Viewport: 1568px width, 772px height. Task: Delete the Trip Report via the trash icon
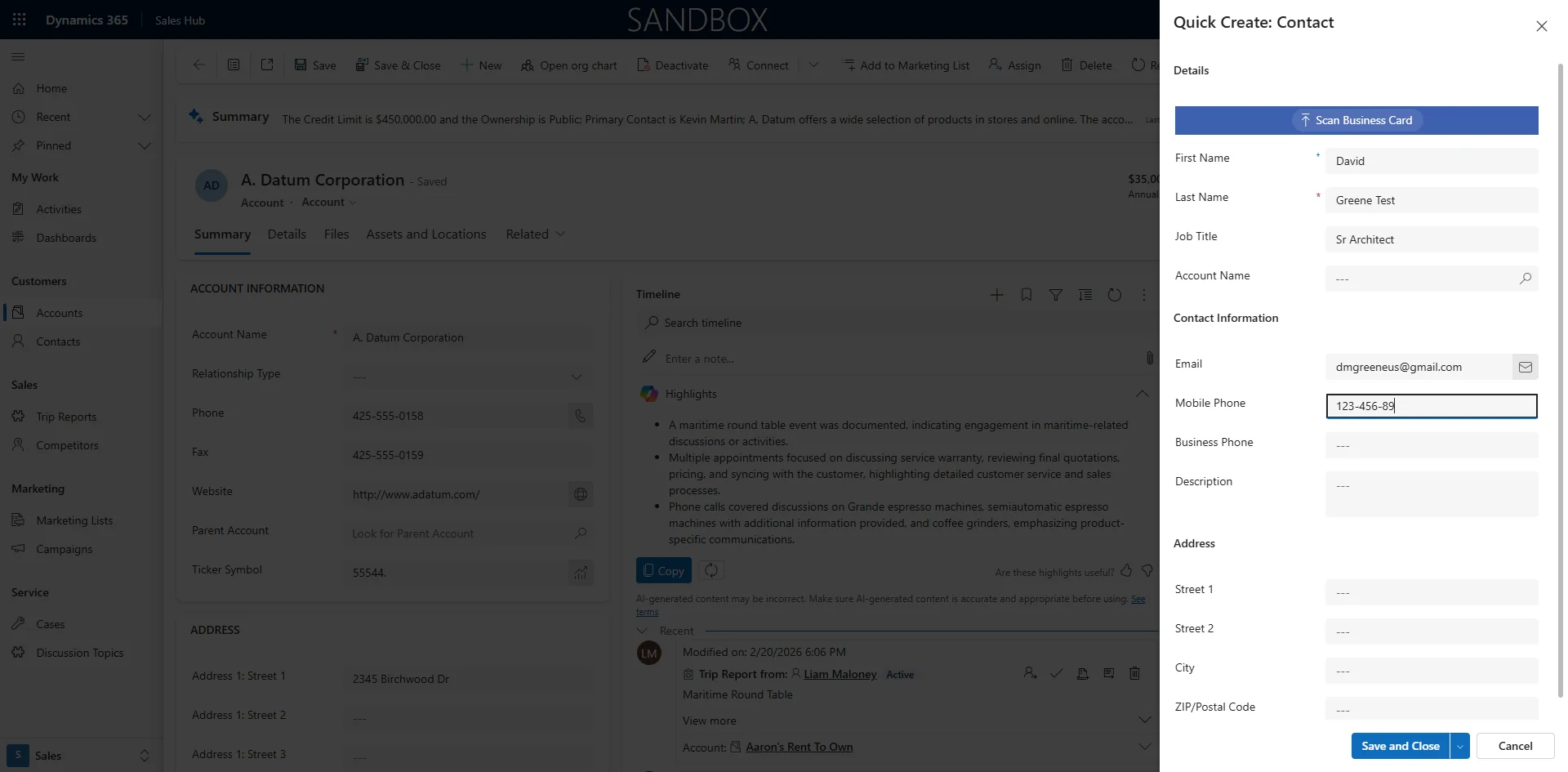1134,673
